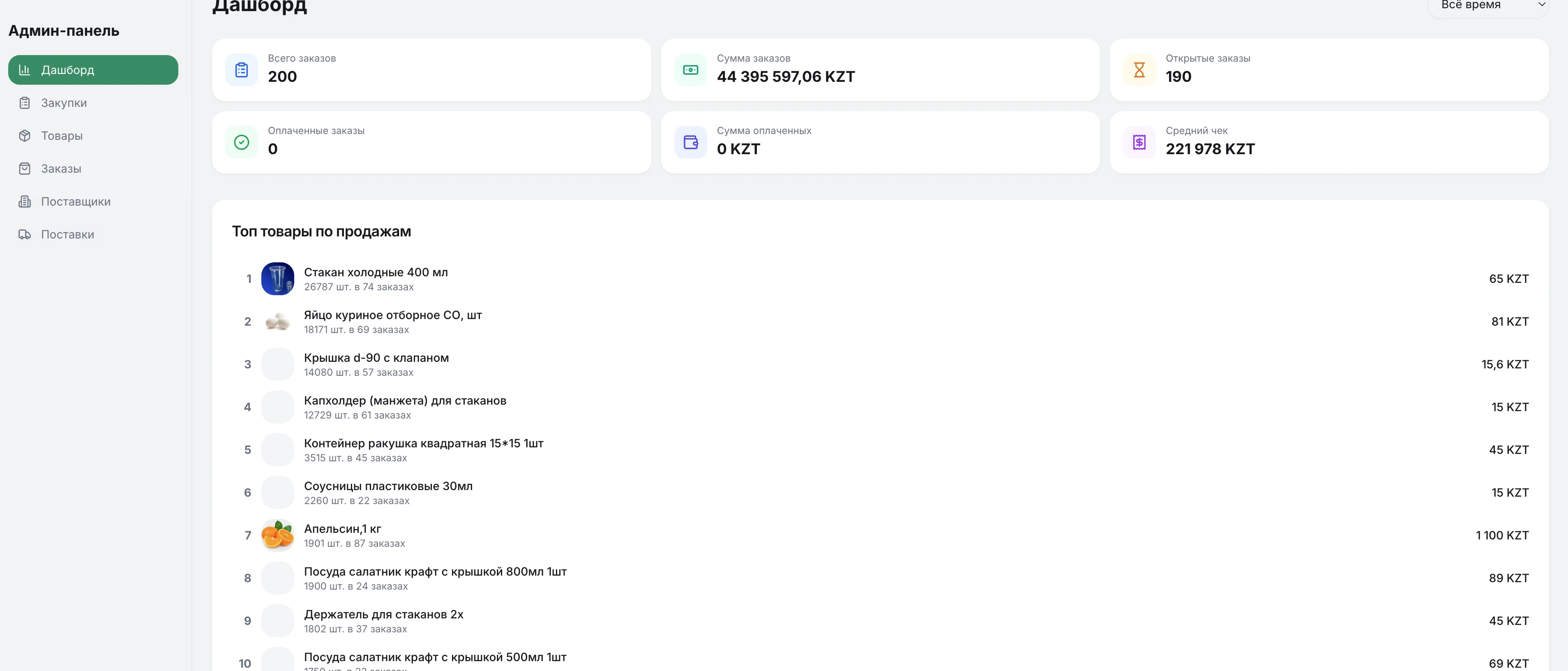Viewport: 1568px width, 671px height.
Task: Click the 221 978 KZT average check value
Action: (1210, 149)
